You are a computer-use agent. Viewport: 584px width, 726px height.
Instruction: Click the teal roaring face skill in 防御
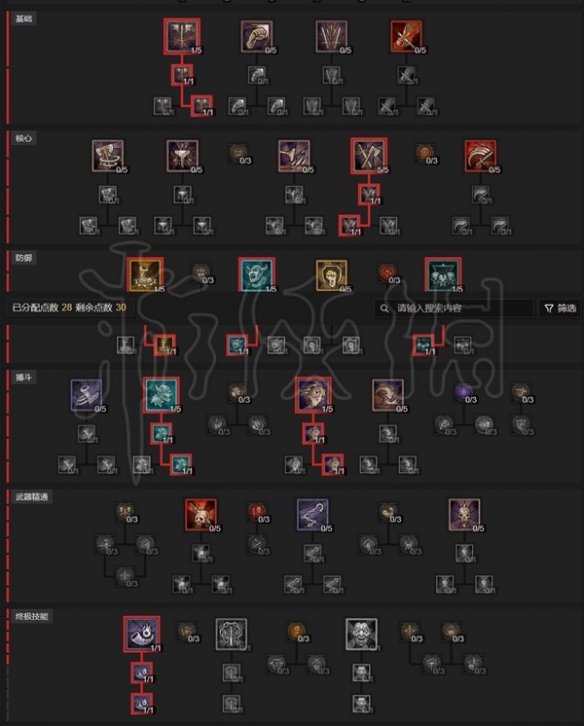point(257,275)
